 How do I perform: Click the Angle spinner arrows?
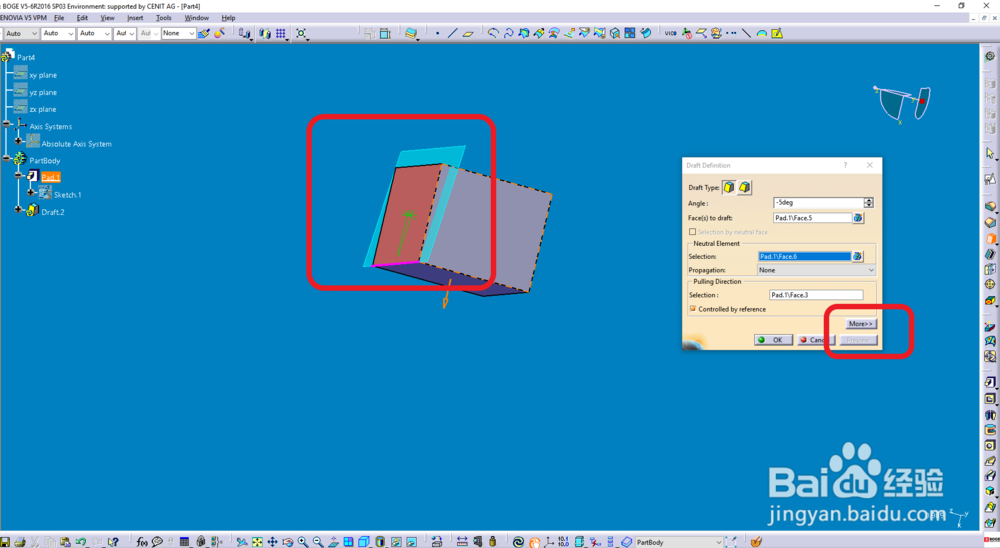click(x=869, y=203)
